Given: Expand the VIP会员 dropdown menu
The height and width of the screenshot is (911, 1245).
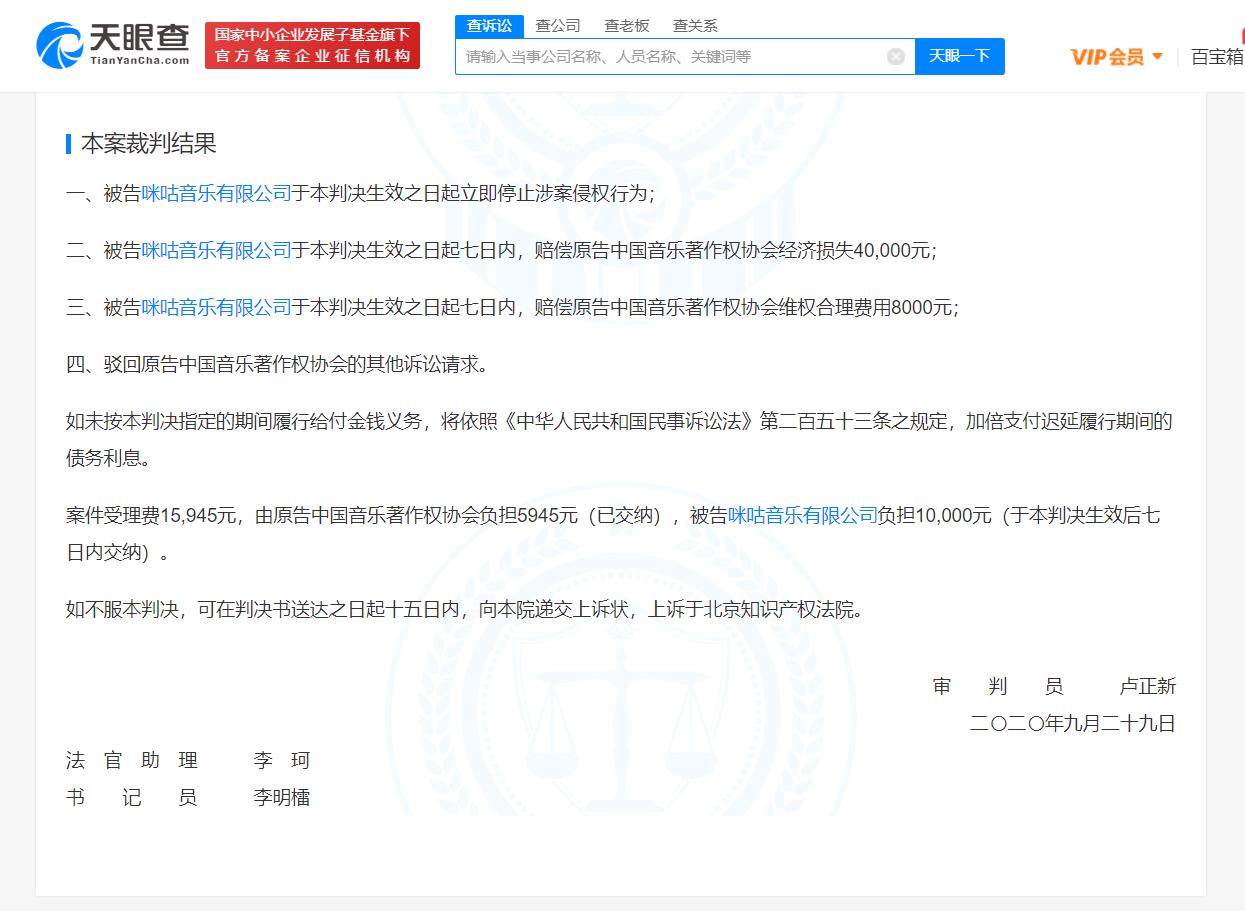Looking at the screenshot, I should pyautogui.click(x=1117, y=57).
